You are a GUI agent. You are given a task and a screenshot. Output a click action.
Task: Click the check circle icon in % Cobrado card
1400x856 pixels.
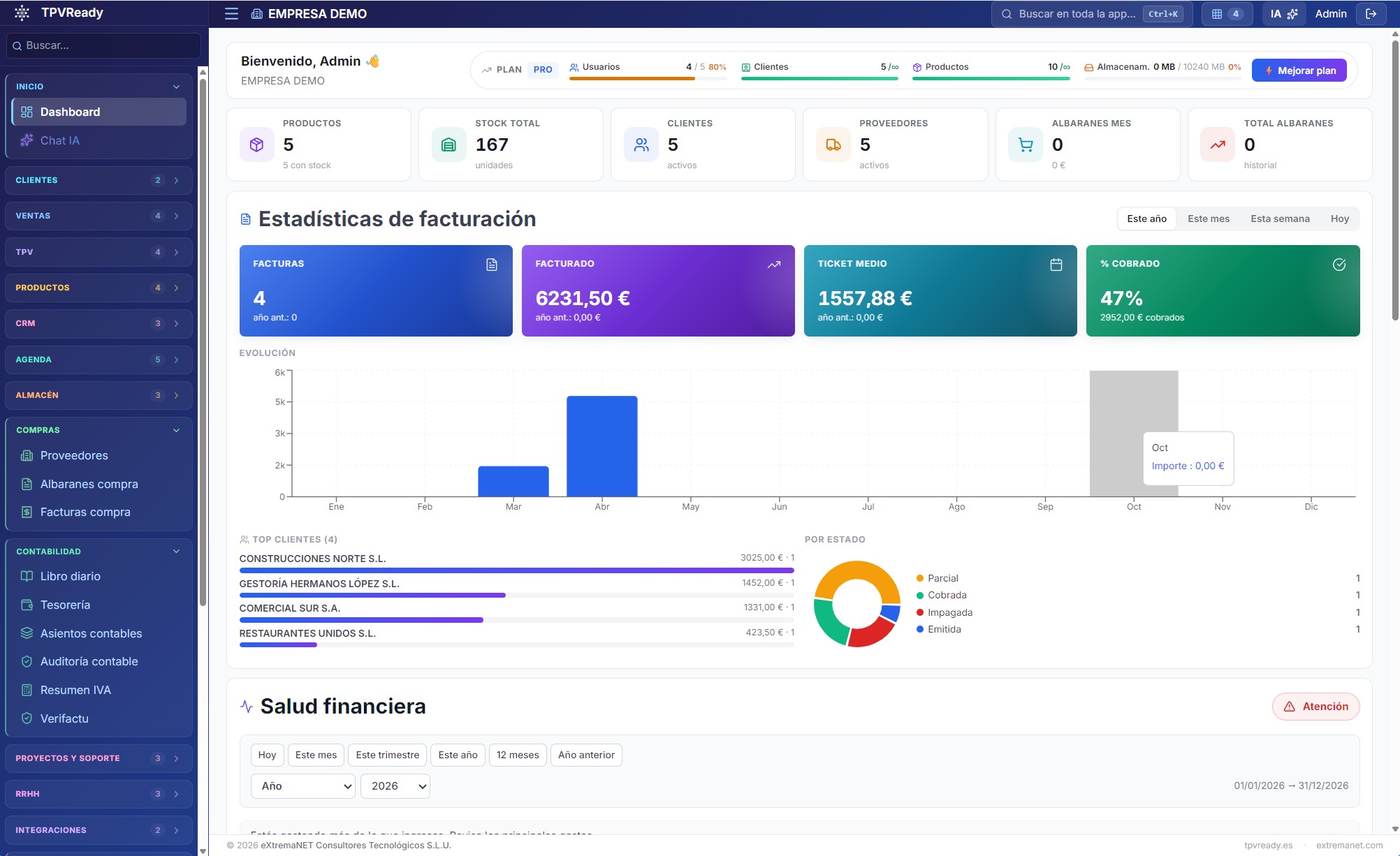[1339, 265]
